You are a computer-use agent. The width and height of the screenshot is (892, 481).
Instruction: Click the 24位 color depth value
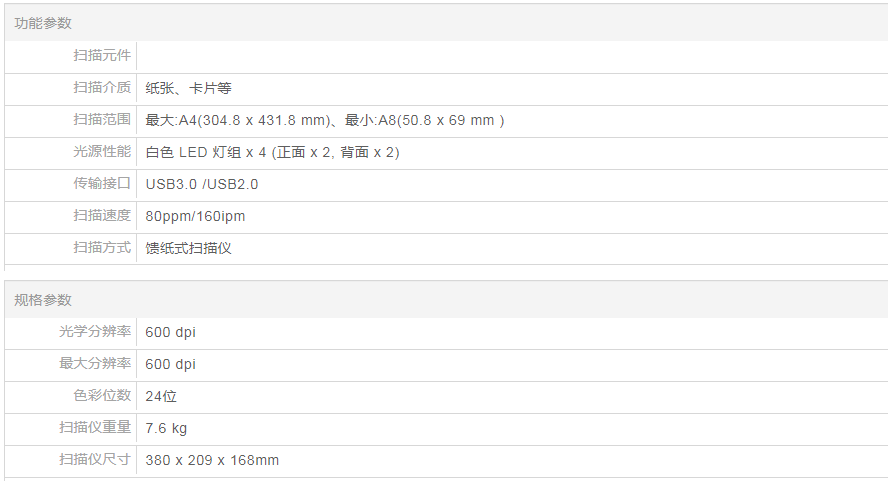tap(161, 396)
